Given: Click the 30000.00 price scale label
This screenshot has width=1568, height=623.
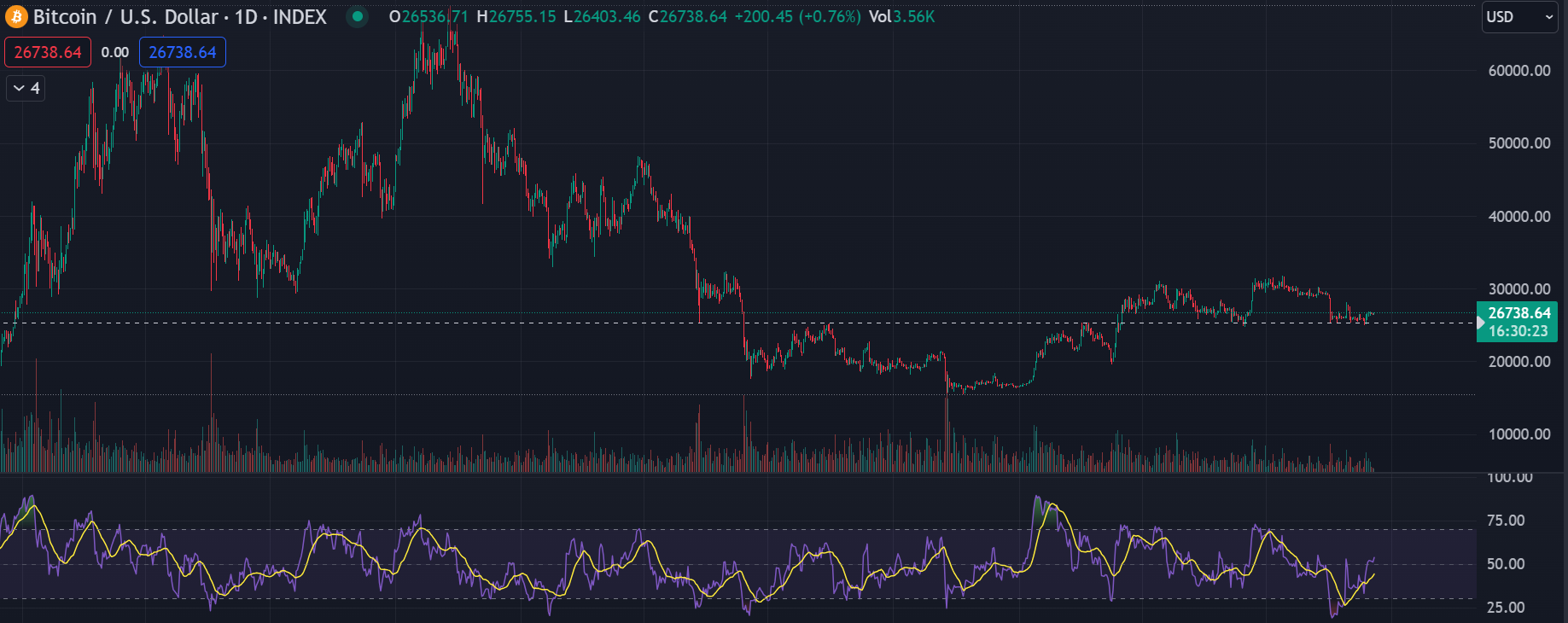Looking at the screenshot, I should pos(1519,289).
